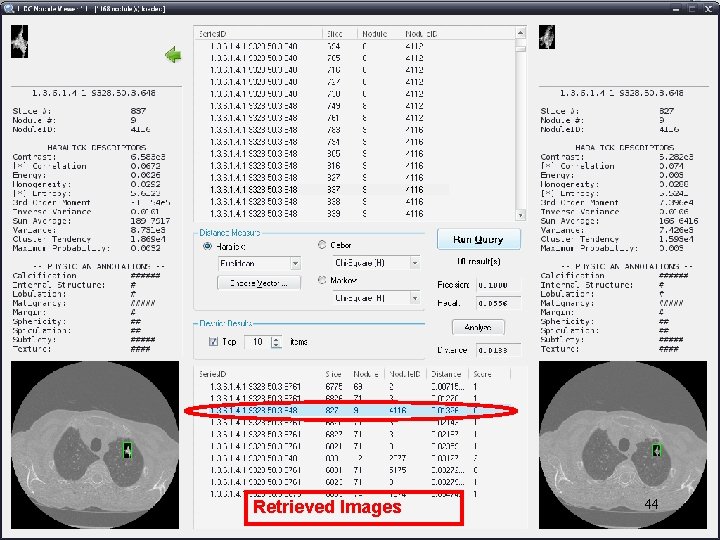Decrease the Top items count with the down arrow

[x=276, y=345]
